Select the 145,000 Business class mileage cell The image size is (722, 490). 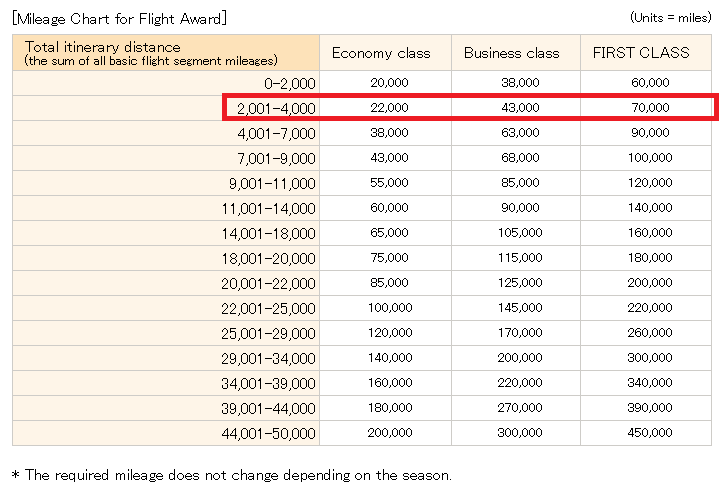pos(519,308)
